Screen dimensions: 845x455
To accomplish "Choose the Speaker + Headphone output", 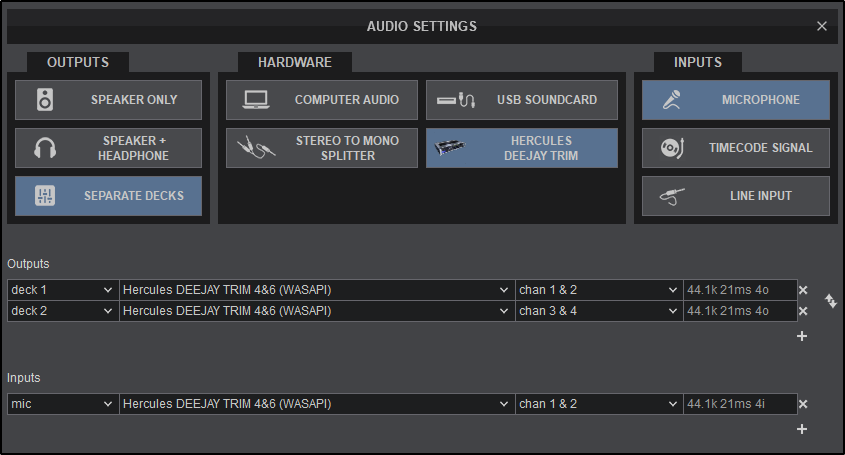I will (x=108, y=148).
